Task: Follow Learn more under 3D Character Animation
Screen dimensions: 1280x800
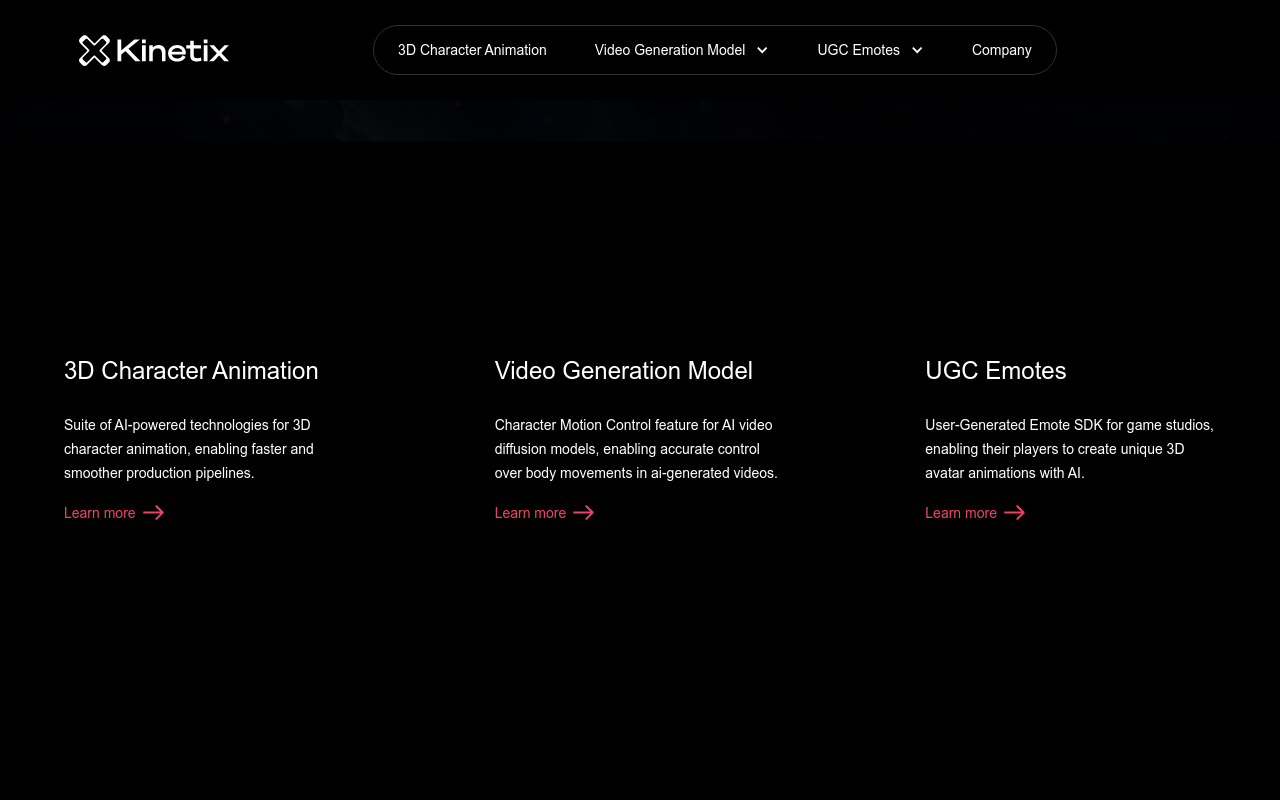Action: (x=100, y=513)
